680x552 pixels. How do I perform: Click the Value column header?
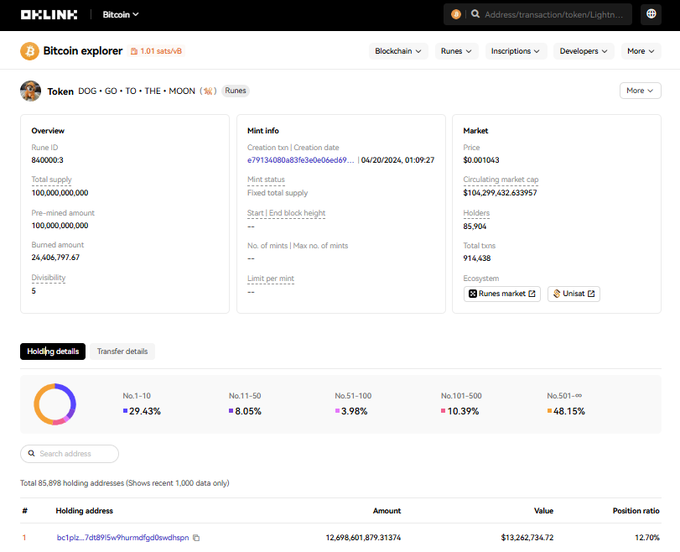[544, 511]
